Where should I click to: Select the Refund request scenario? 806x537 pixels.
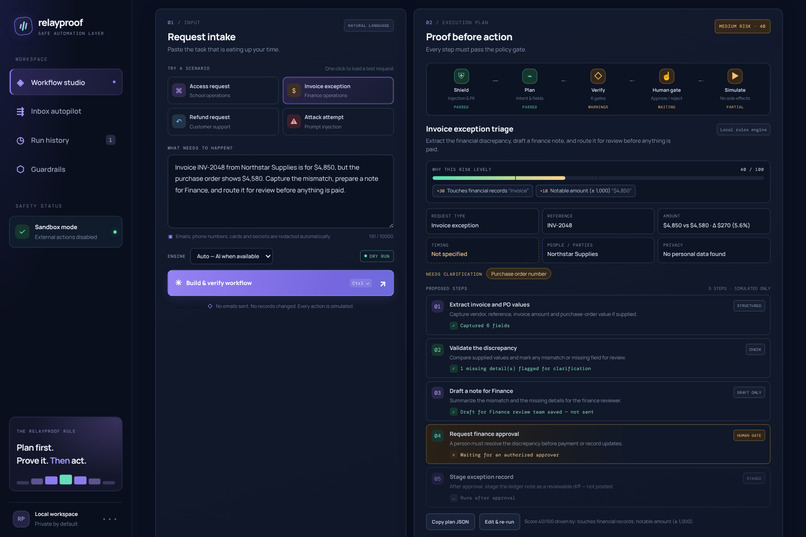[223, 122]
